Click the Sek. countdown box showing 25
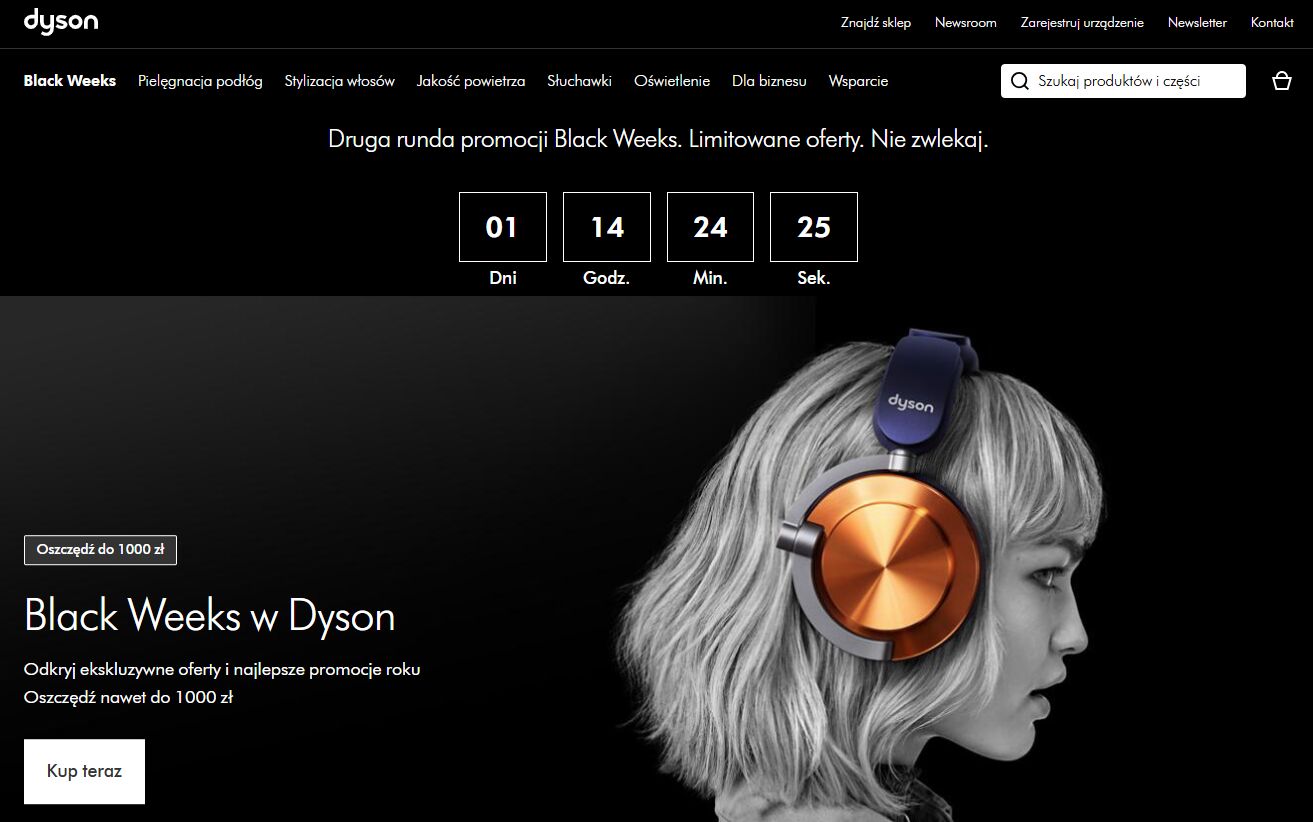This screenshot has height=822, width=1313. [814, 227]
